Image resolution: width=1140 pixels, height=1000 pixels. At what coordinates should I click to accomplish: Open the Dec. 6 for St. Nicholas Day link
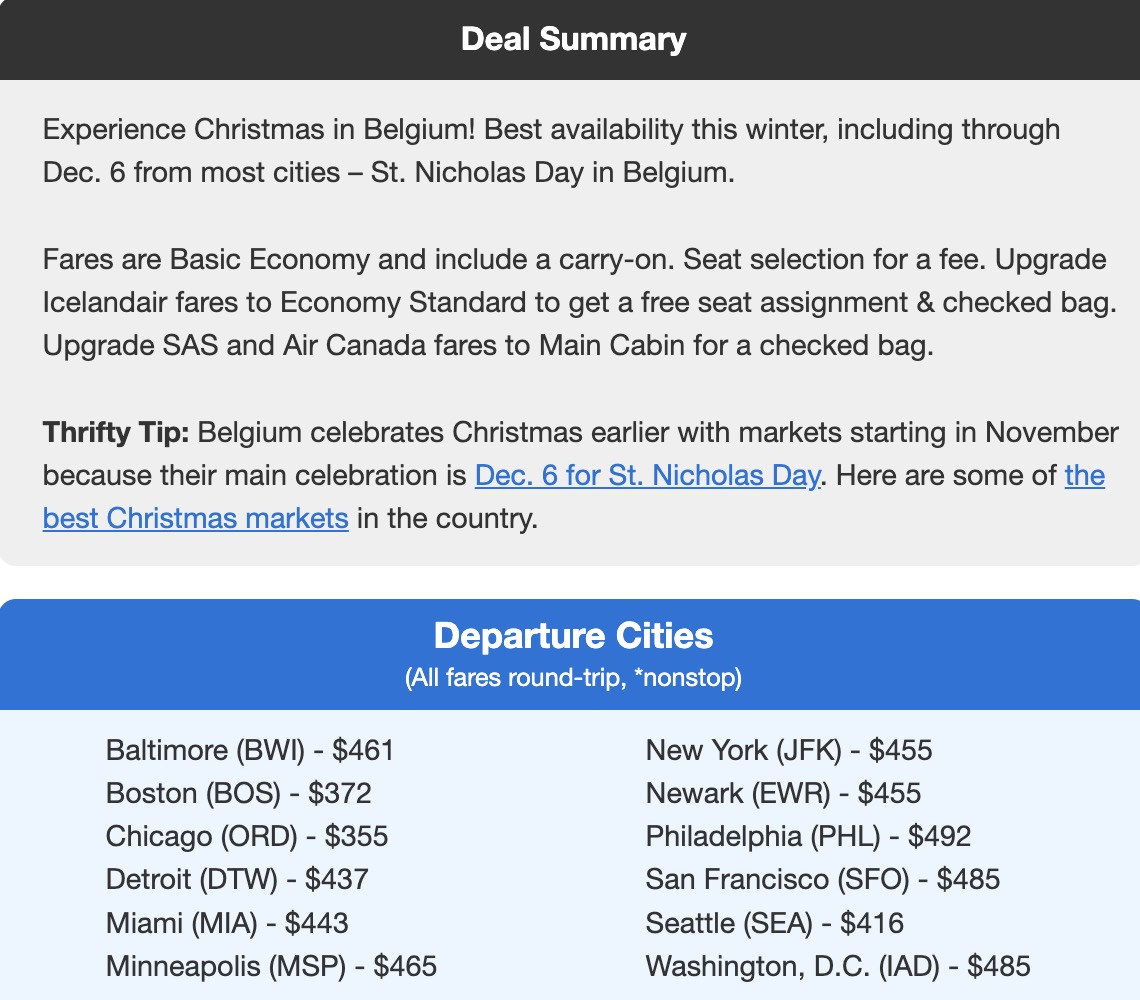647,475
